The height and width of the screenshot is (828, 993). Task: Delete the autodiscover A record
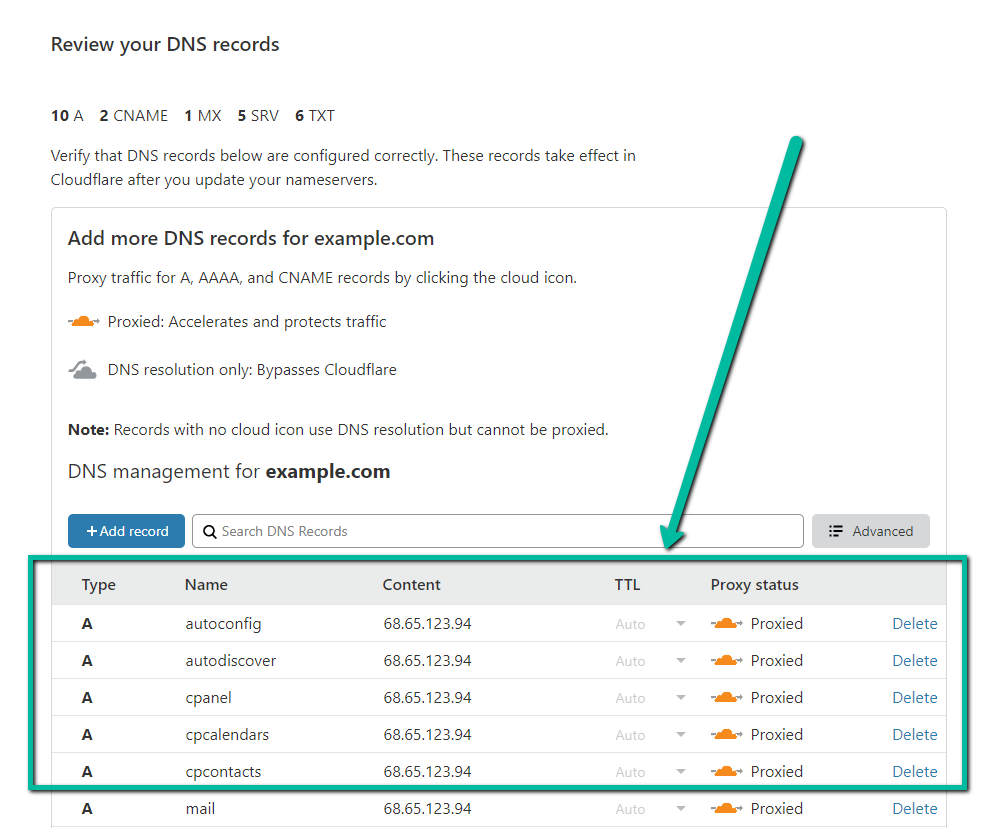[914, 660]
